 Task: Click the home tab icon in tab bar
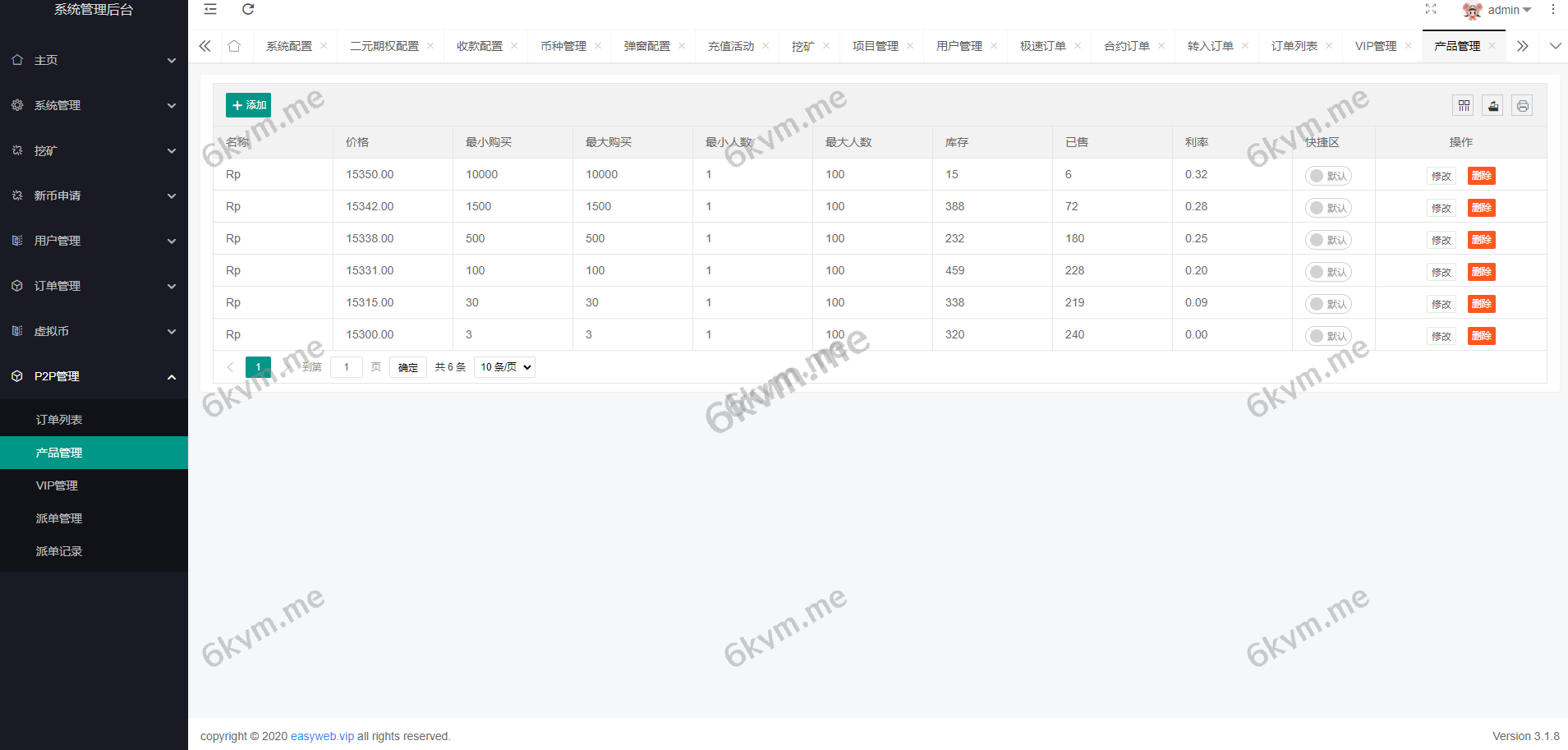(236, 45)
